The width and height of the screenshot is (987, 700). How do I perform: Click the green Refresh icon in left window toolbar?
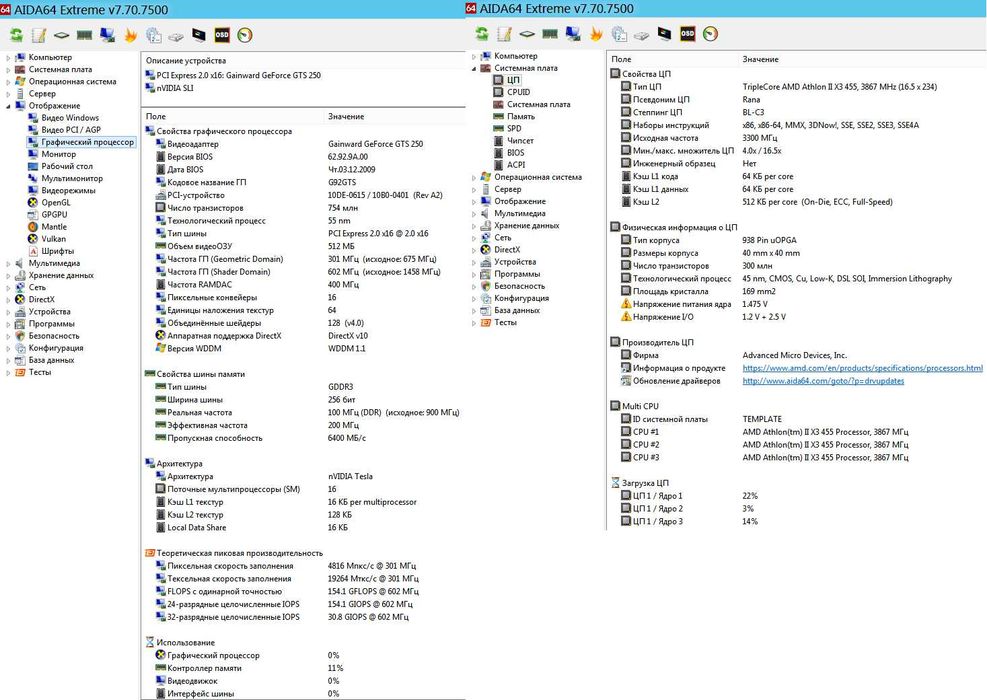click(16, 35)
